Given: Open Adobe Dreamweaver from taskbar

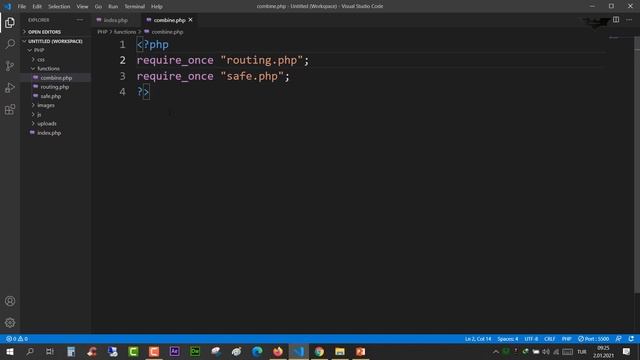Looking at the screenshot, I should click(x=195, y=351).
